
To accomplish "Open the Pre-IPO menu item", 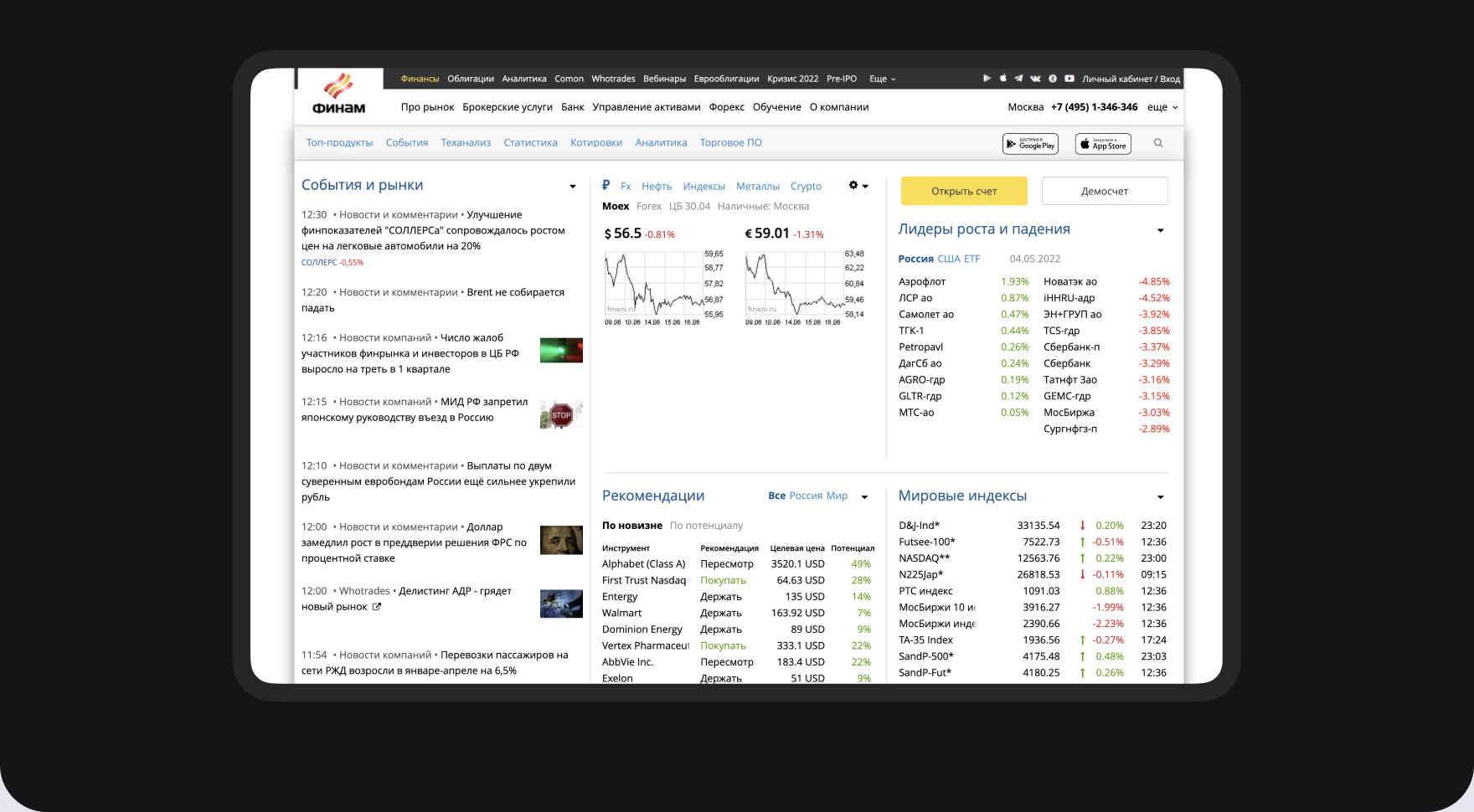I will click(842, 79).
